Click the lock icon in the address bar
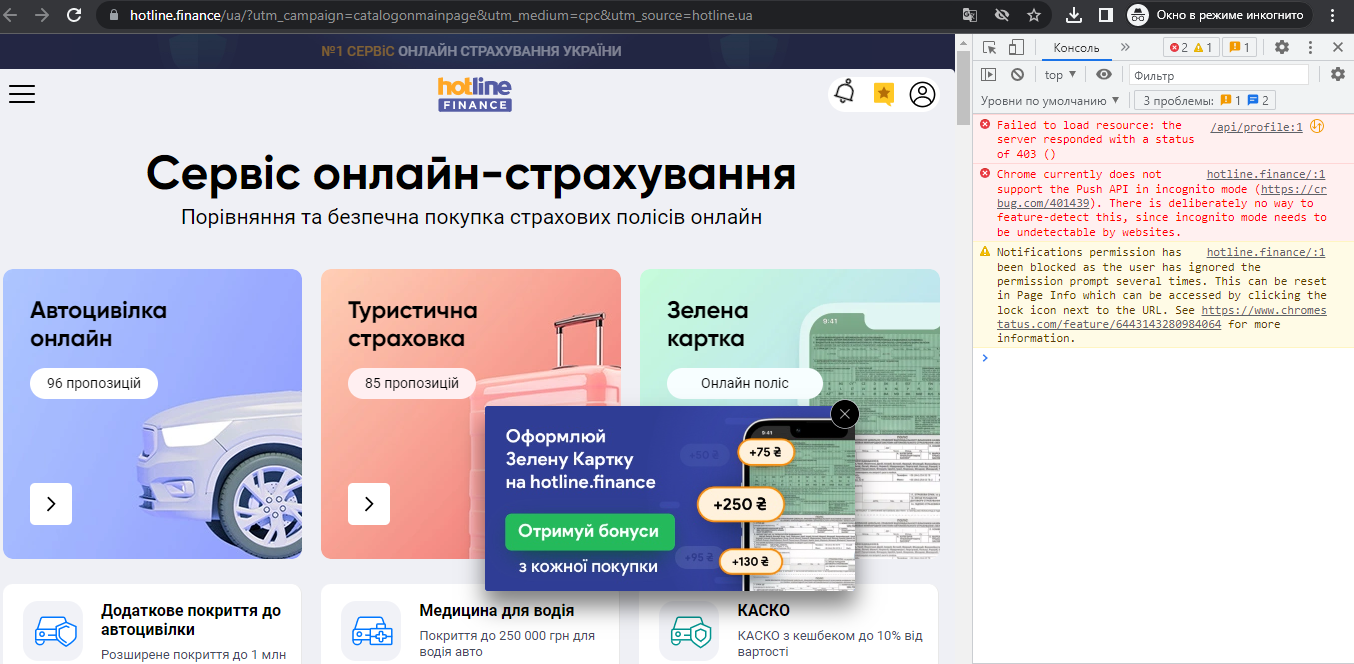Image resolution: width=1354 pixels, height=664 pixels. pos(113,16)
